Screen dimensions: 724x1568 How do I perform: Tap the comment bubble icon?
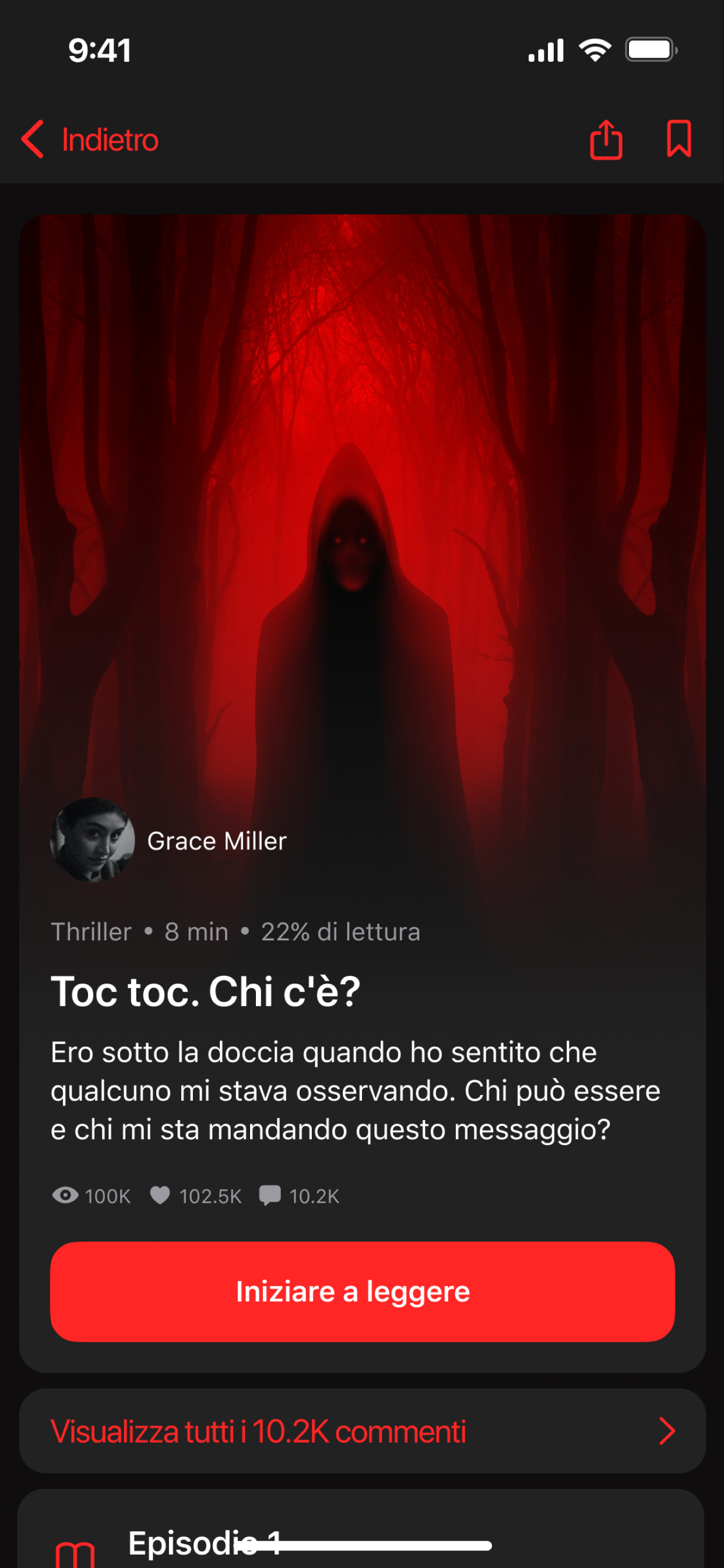[269, 1195]
